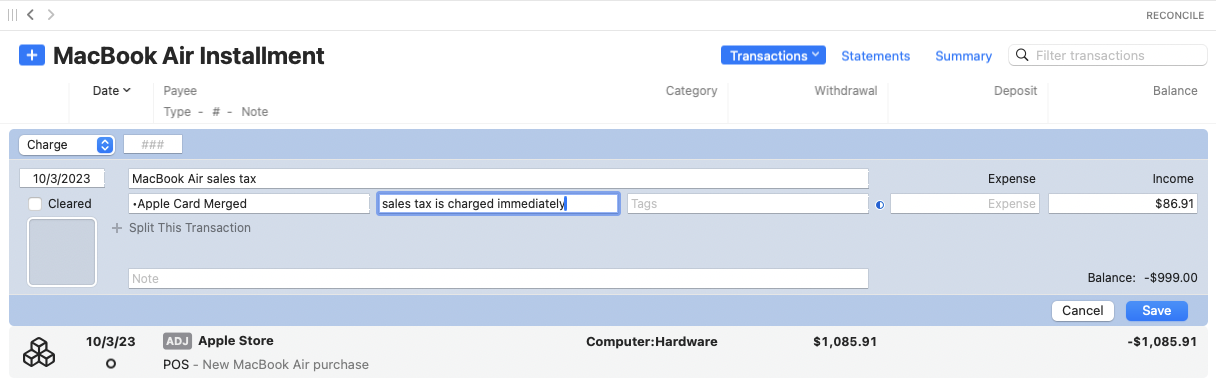Click the search magnifier icon

[x=1023, y=56]
